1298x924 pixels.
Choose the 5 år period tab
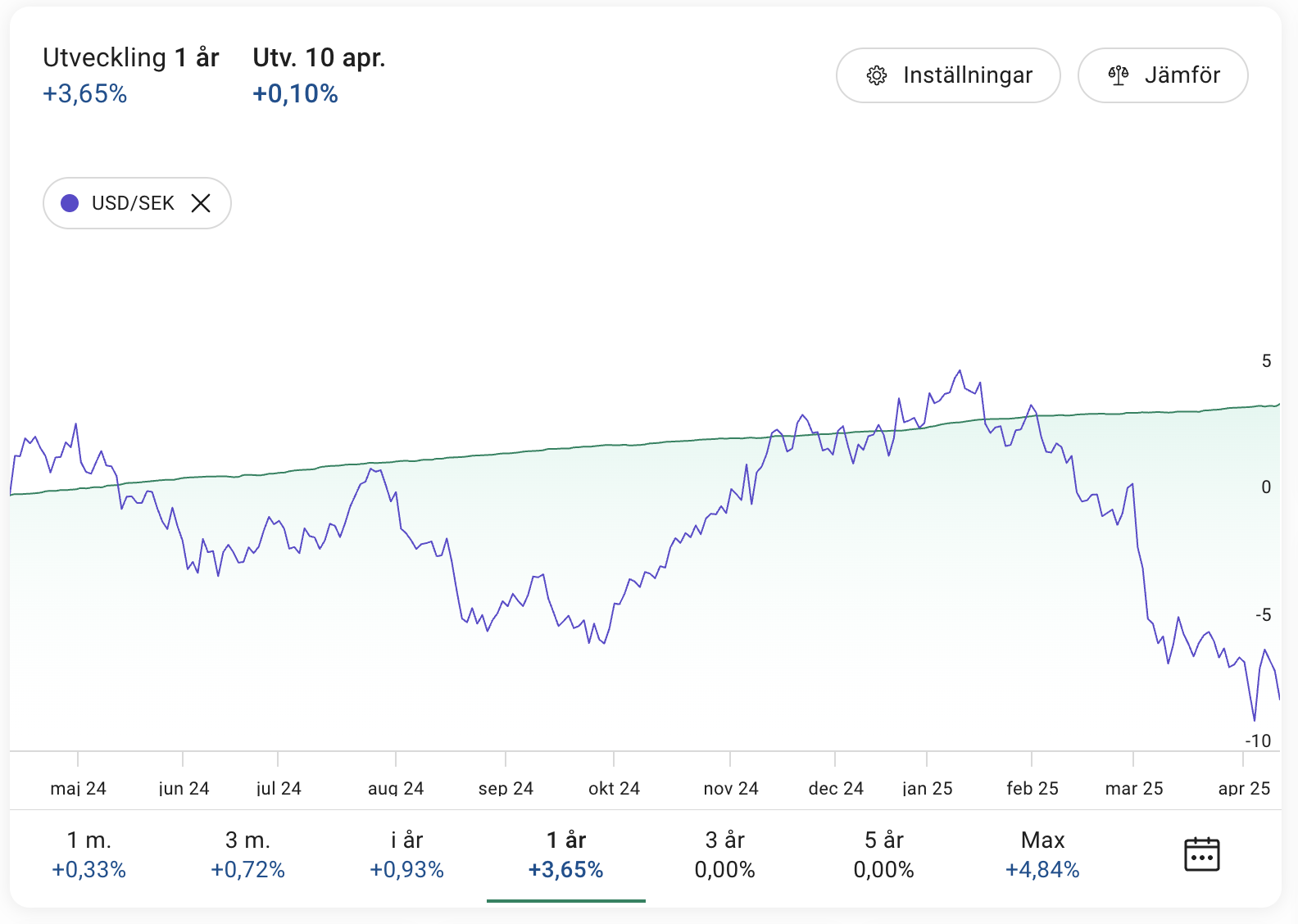(x=883, y=854)
